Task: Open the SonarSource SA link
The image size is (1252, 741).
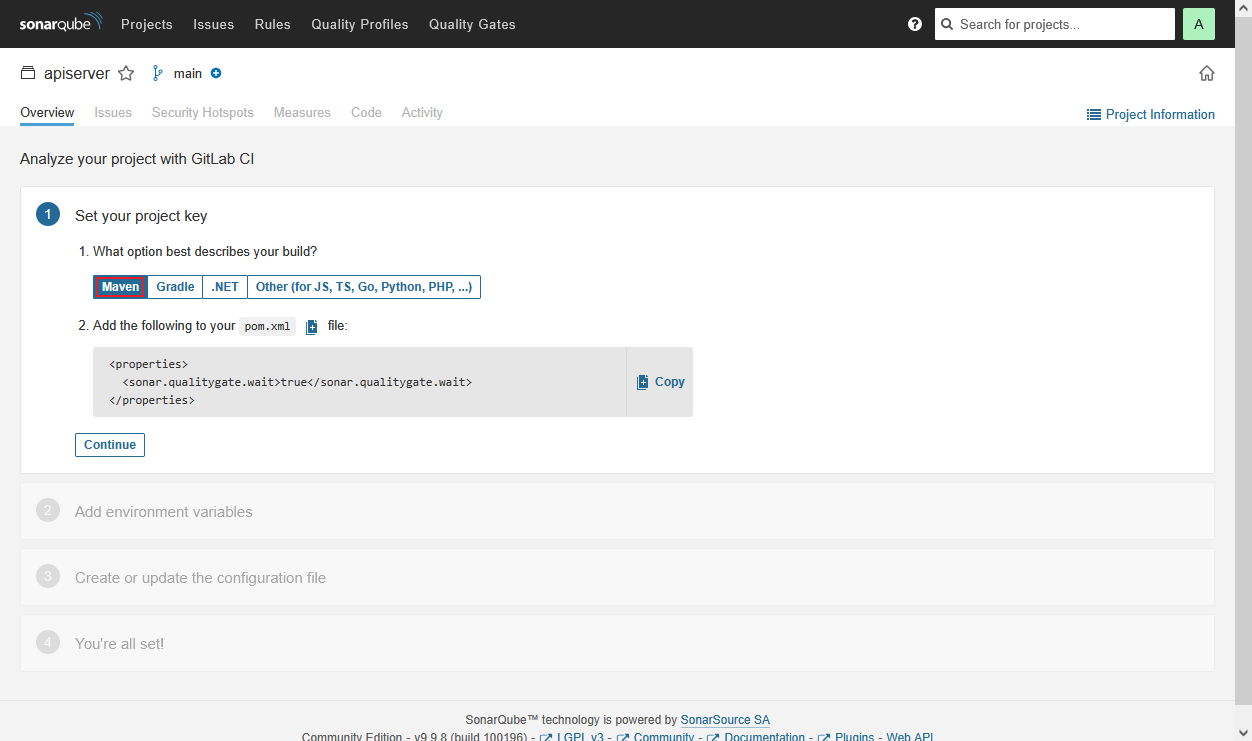Action: tap(725, 720)
